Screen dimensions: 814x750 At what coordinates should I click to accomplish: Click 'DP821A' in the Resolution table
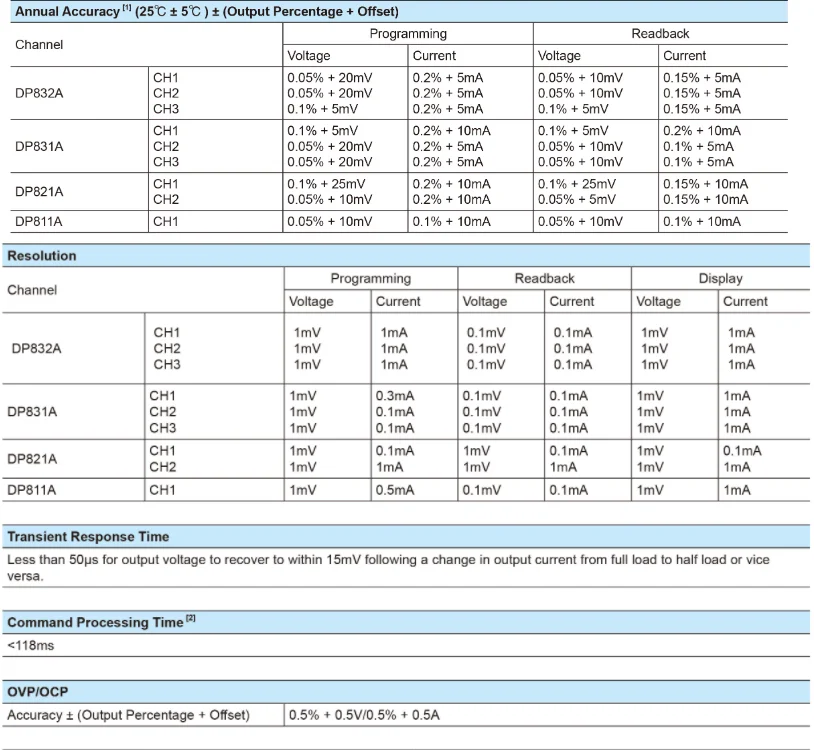point(32,459)
